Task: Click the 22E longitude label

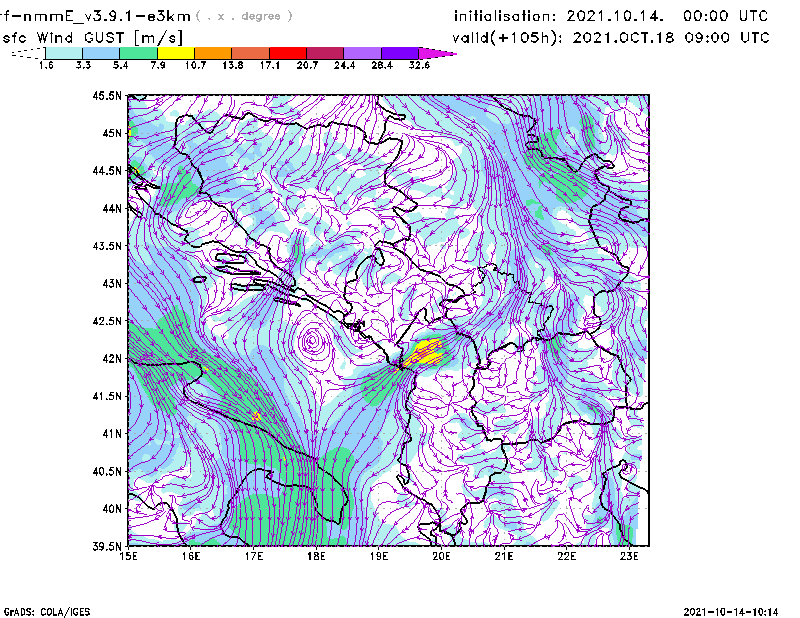Action: 567,556
